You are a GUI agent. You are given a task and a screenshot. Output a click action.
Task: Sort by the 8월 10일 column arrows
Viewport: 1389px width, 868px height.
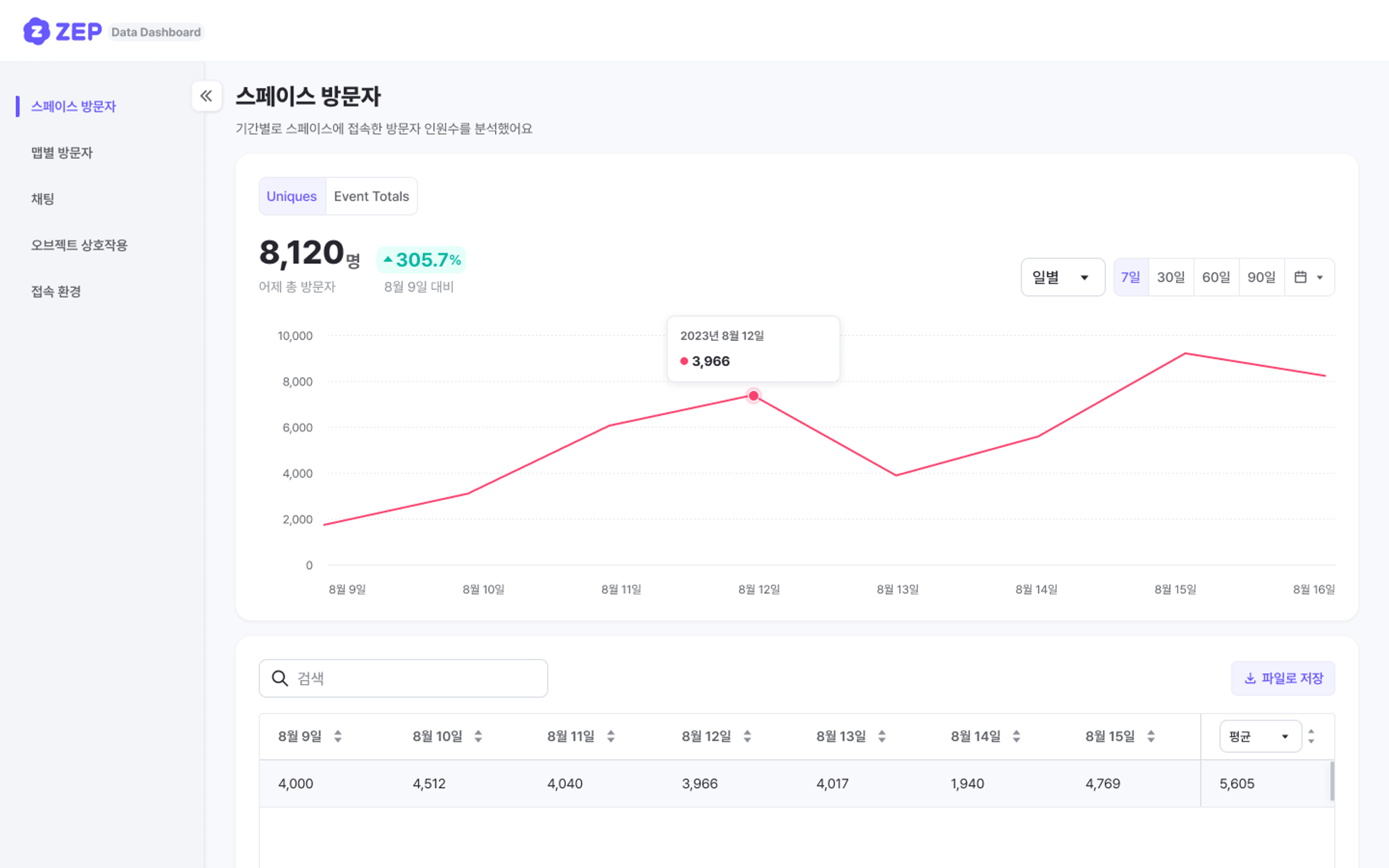(478, 736)
